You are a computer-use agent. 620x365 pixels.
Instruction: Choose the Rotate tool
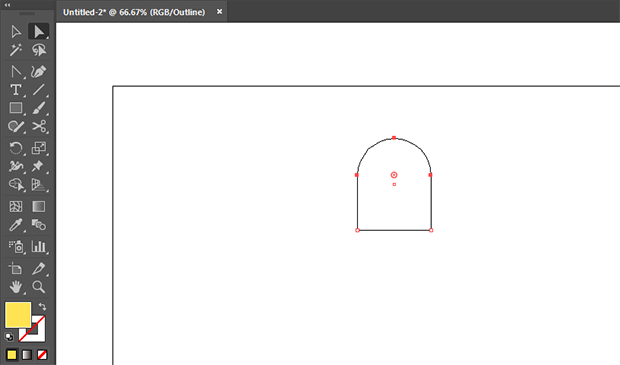(x=16, y=148)
